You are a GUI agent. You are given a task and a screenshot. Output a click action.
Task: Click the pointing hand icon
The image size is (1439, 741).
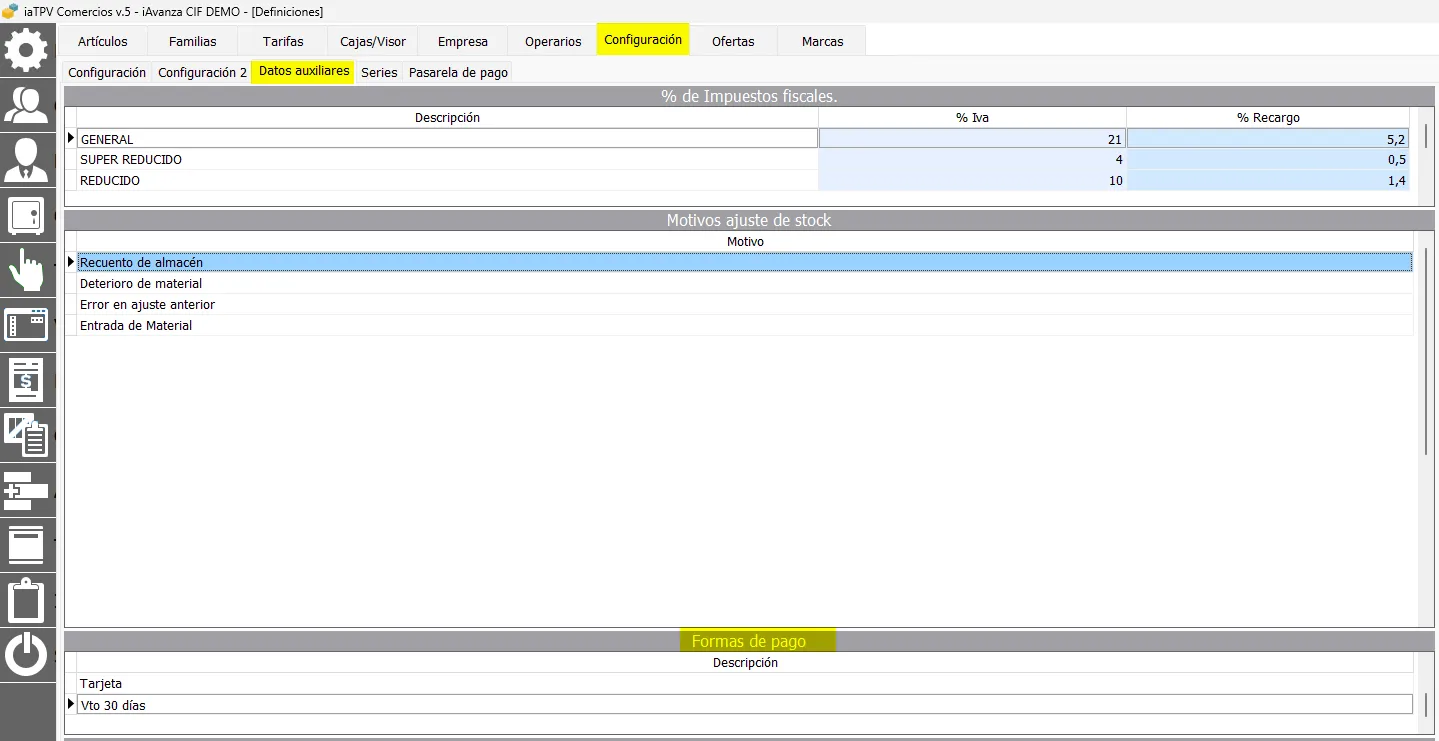click(27, 270)
